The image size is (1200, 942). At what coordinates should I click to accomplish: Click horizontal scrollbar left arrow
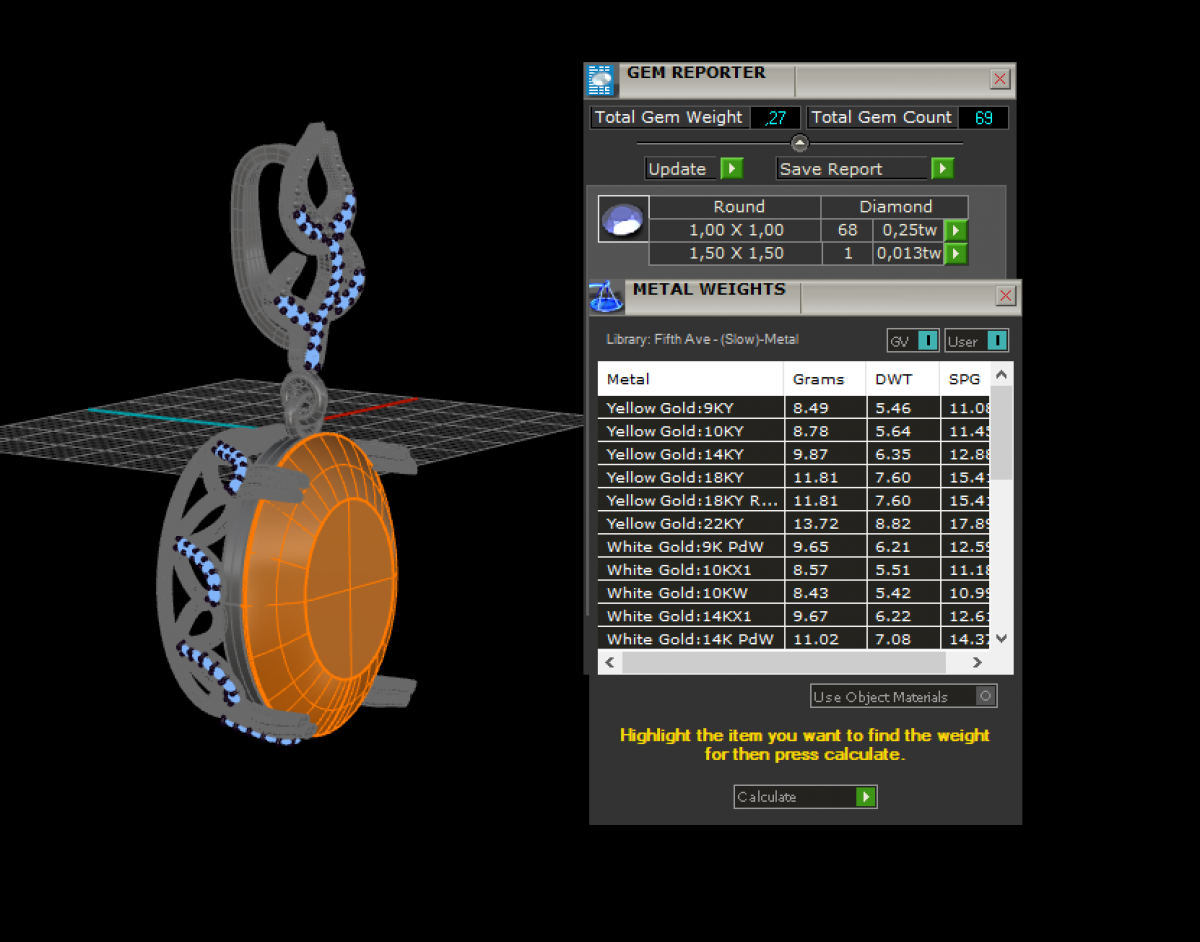click(x=610, y=662)
